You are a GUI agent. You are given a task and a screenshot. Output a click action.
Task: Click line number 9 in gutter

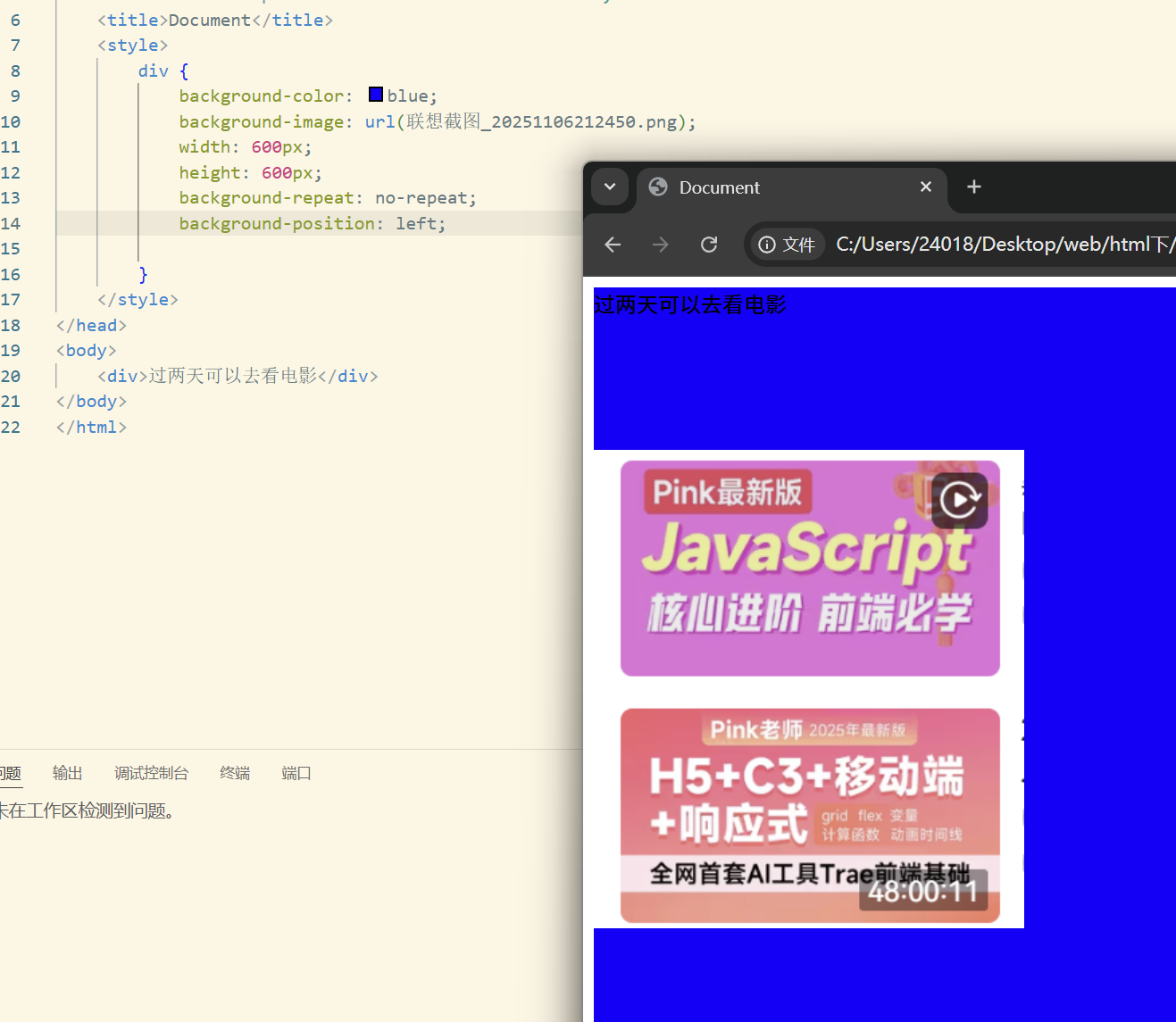(x=15, y=96)
